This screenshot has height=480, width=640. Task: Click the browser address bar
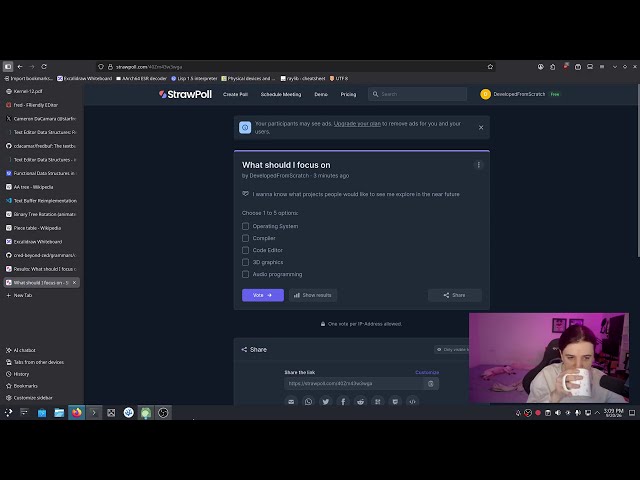point(296,67)
